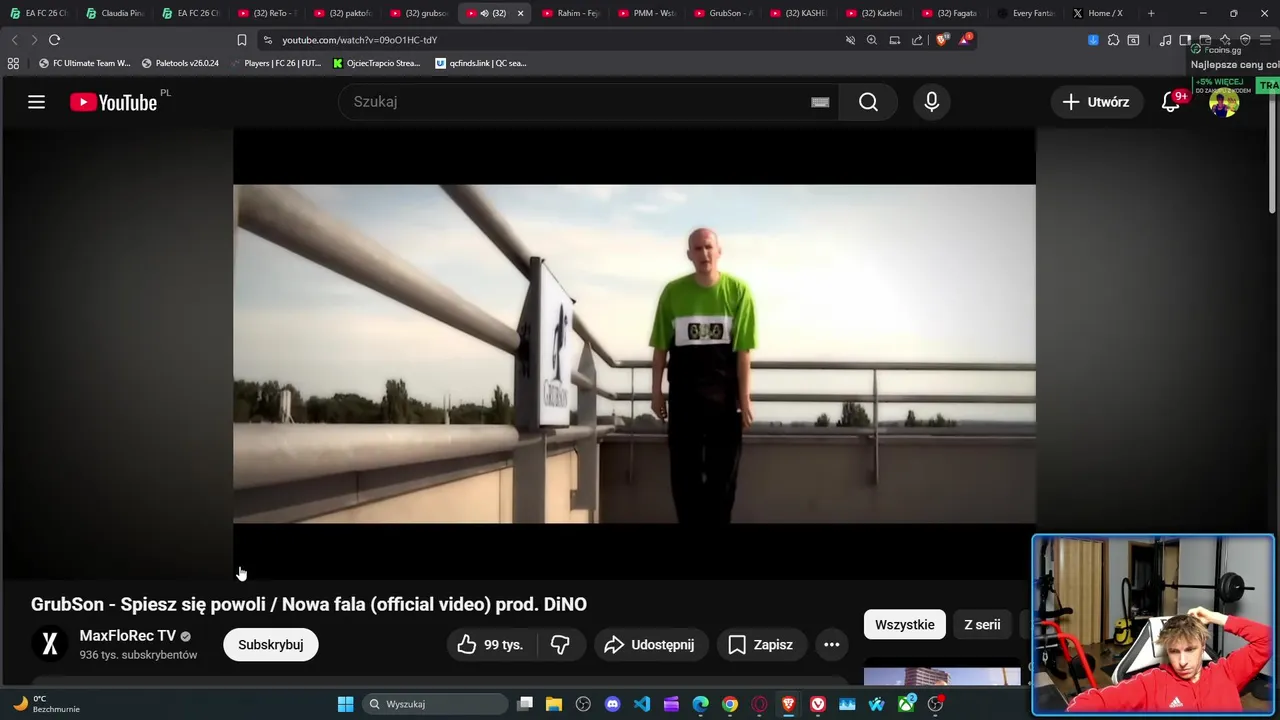
Task: Go to the YouTube home logo
Action: click(x=113, y=102)
